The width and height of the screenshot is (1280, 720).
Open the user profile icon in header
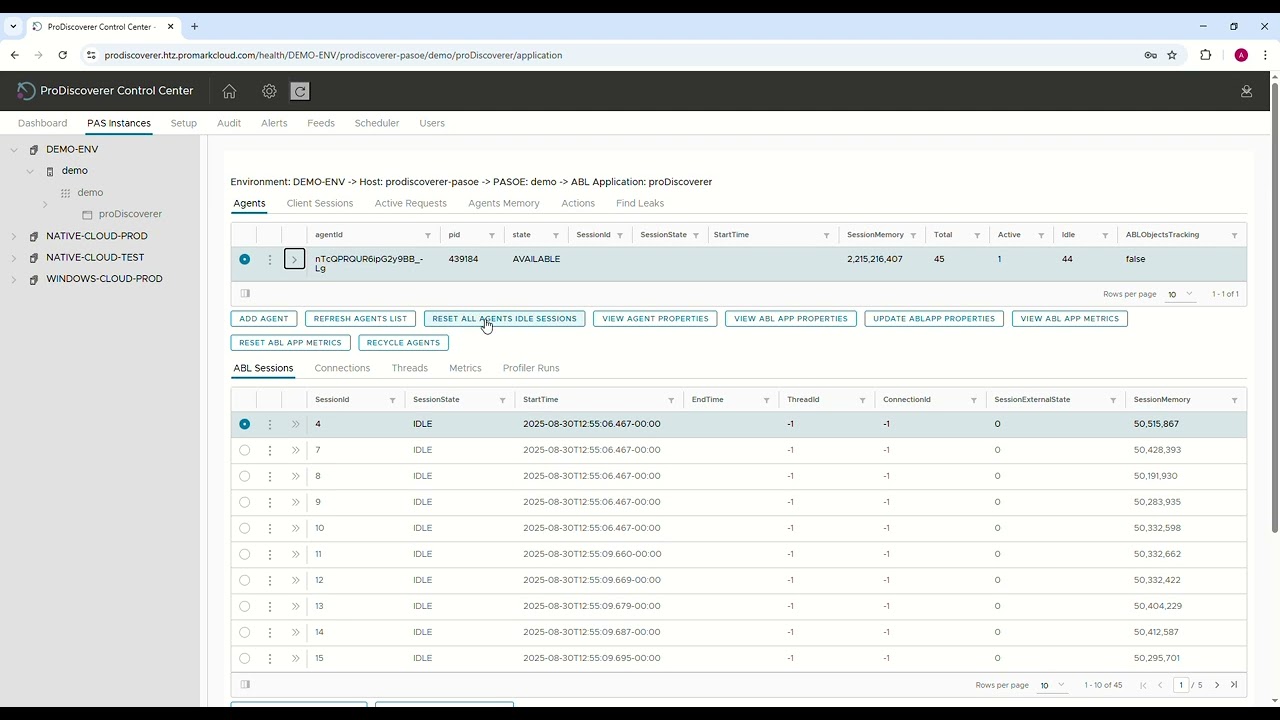pos(1246,91)
